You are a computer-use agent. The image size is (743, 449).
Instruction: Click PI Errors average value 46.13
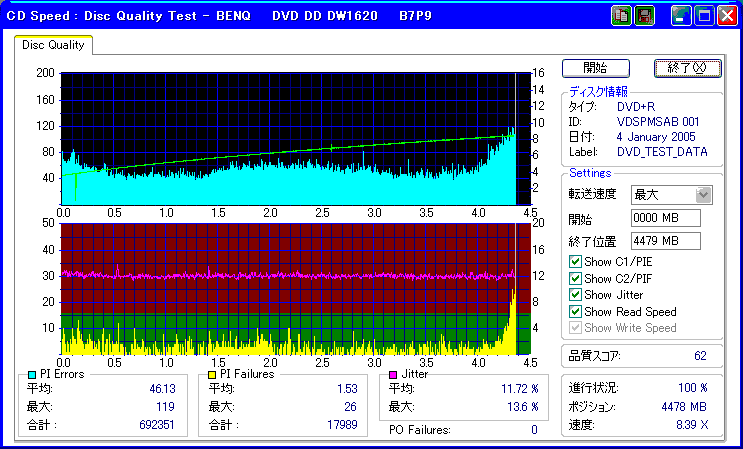click(162, 389)
